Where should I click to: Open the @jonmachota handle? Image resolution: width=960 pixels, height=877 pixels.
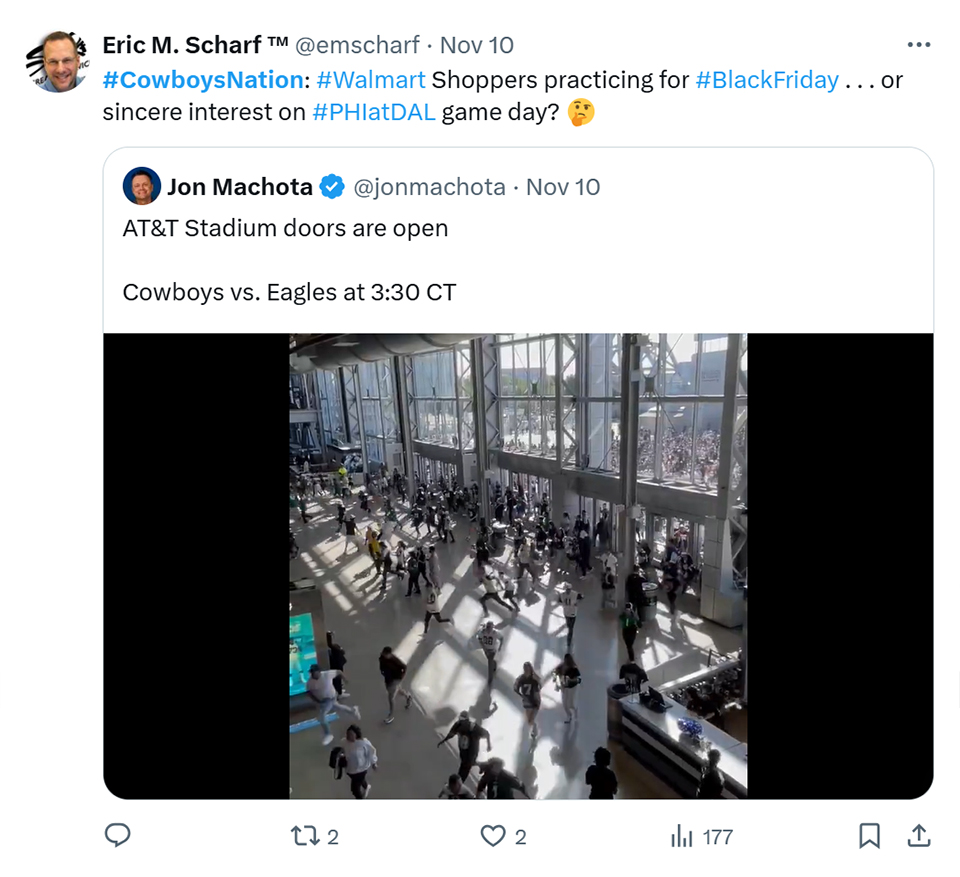click(x=430, y=187)
